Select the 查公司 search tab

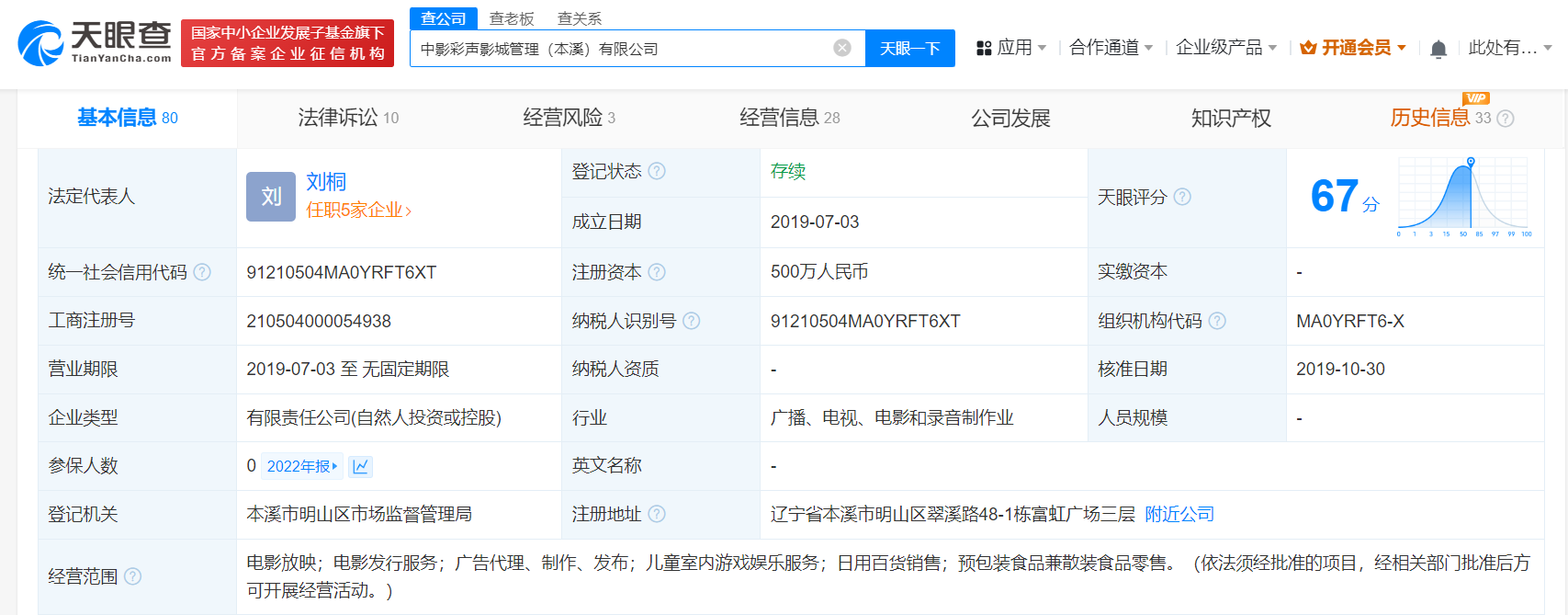[444, 18]
